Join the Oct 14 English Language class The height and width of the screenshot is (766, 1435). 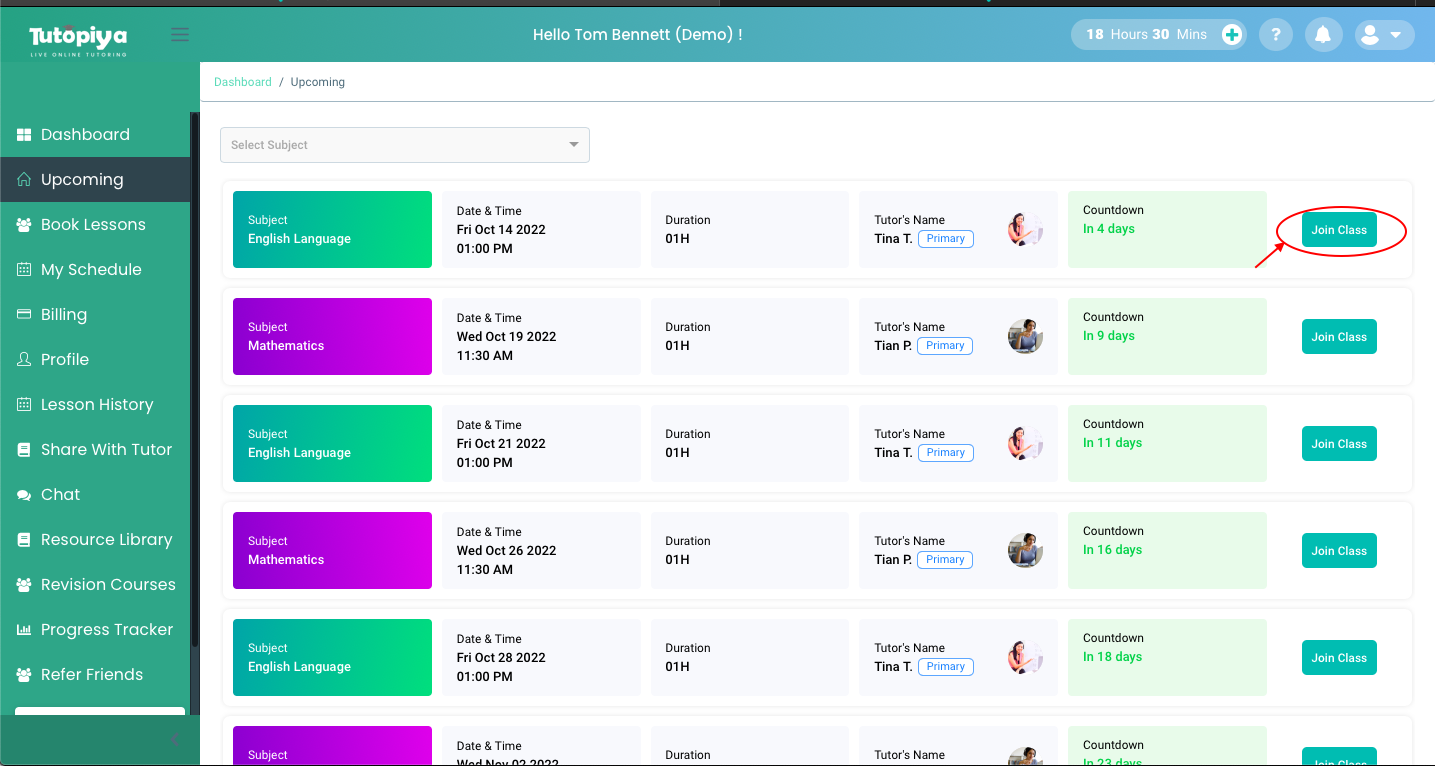coord(1338,230)
